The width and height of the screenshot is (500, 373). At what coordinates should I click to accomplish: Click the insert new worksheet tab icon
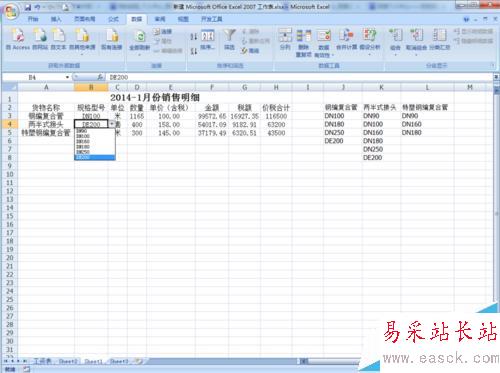coord(139,361)
